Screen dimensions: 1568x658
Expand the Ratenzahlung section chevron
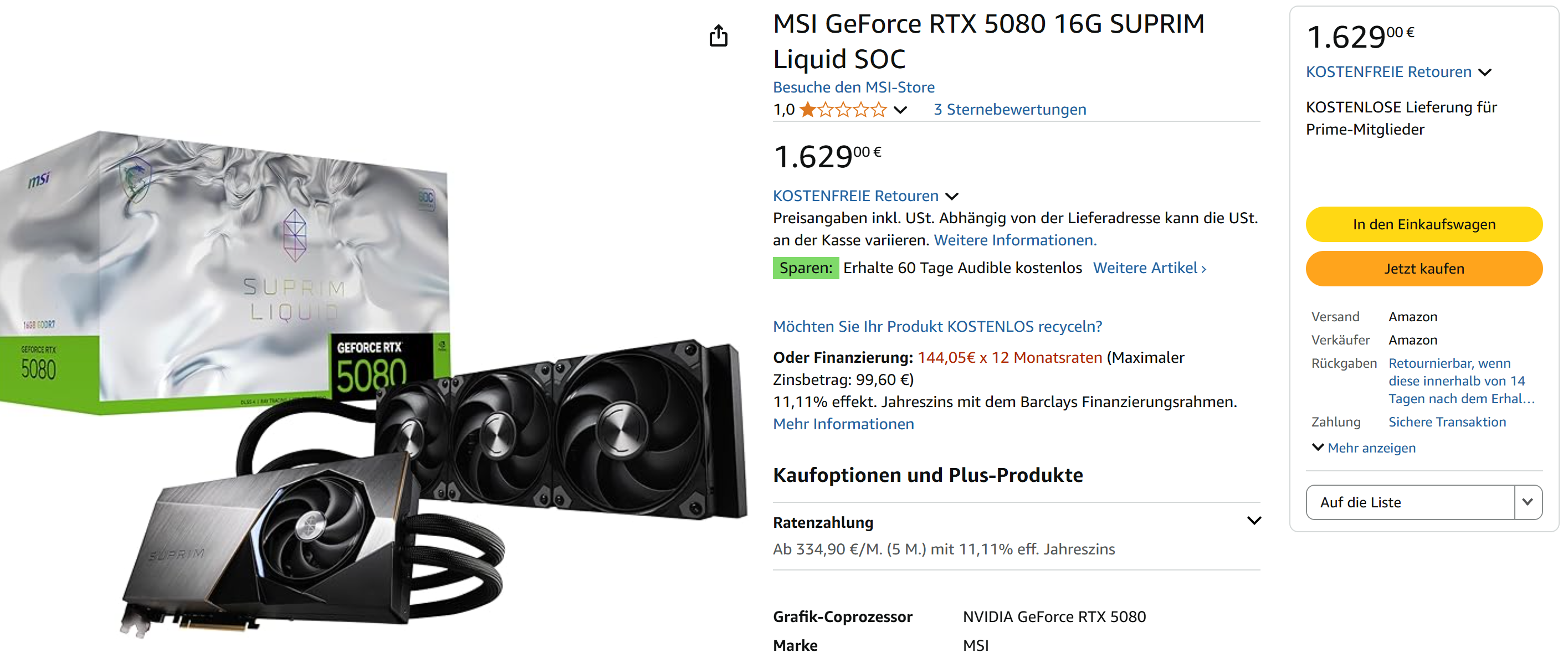[x=1254, y=521]
